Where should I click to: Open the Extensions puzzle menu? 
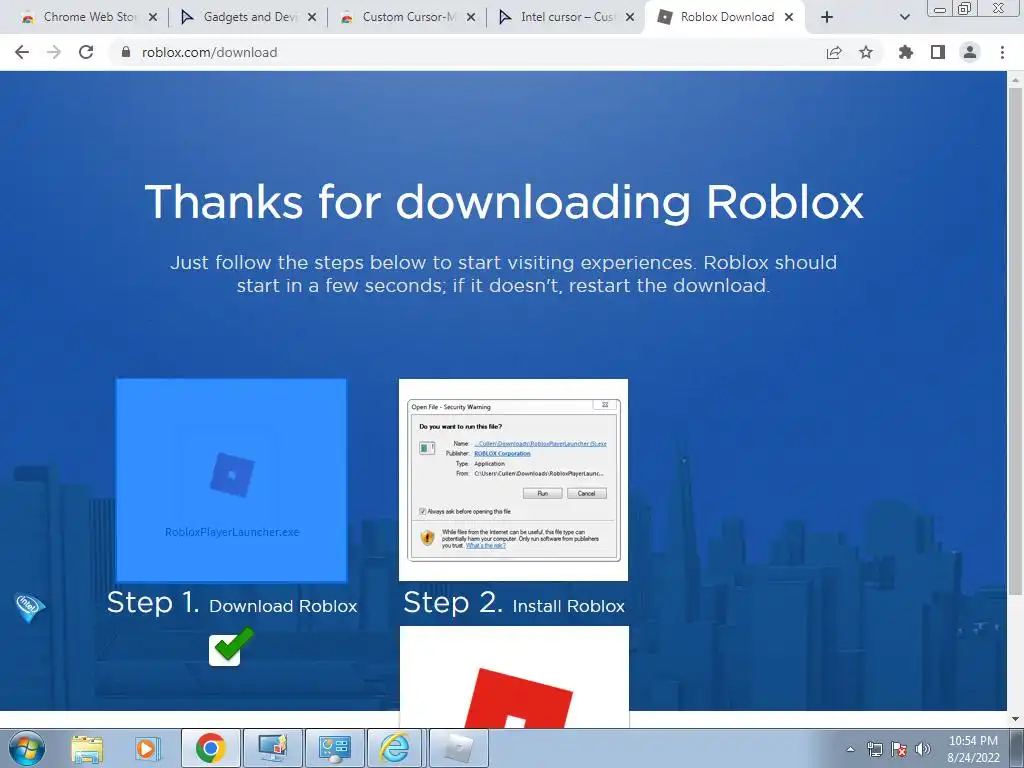pyautogui.click(x=905, y=52)
